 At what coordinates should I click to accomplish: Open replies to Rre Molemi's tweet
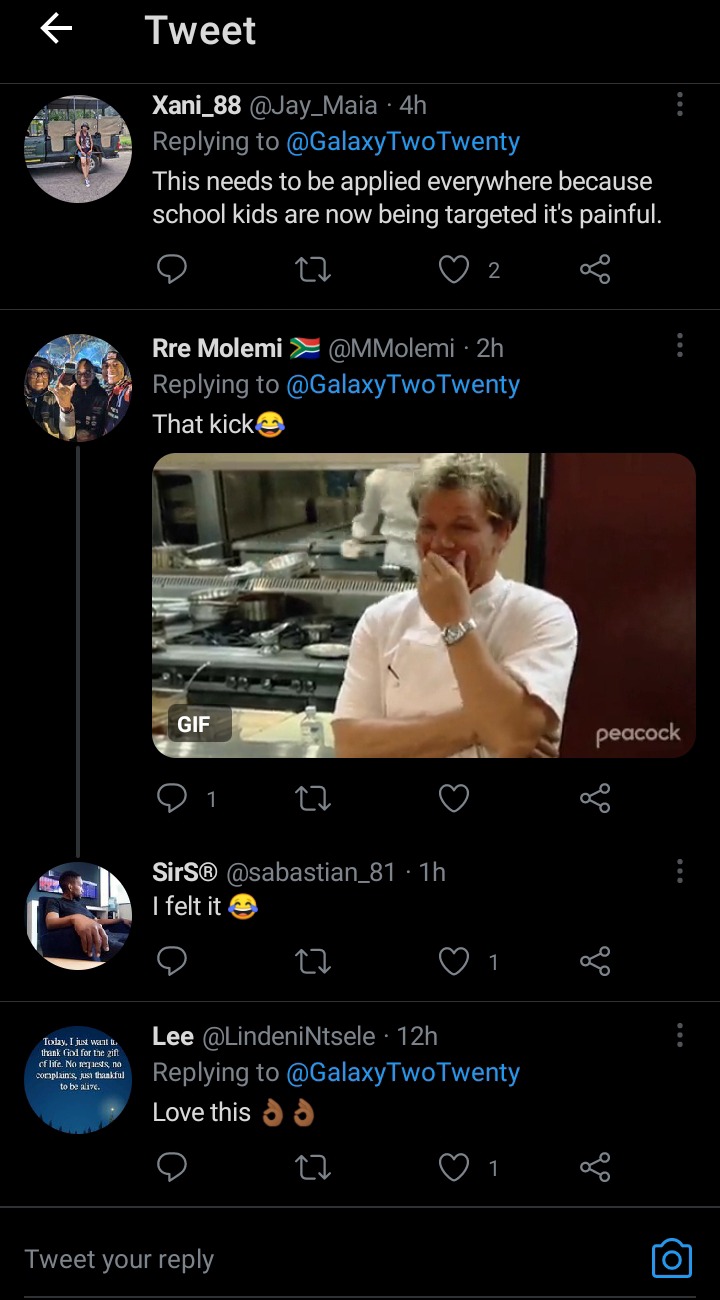(x=173, y=798)
